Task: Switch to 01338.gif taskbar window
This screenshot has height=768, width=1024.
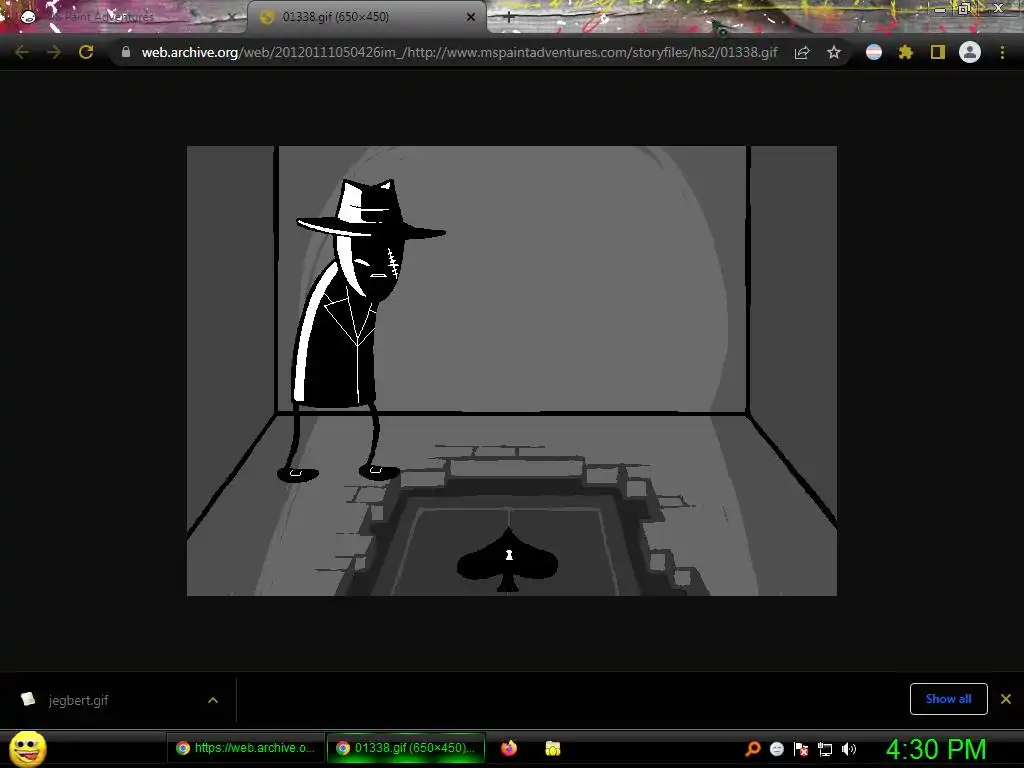Action: (x=406, y=748)
